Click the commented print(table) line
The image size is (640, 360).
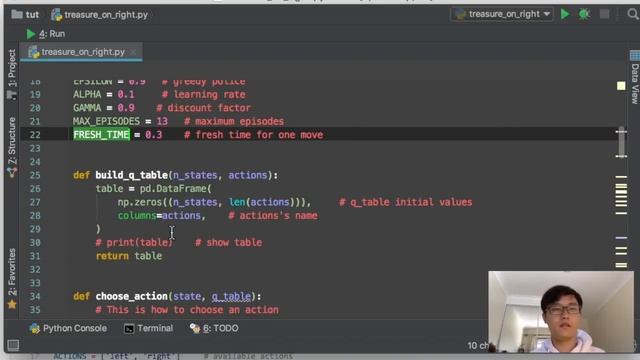(134, 242)
